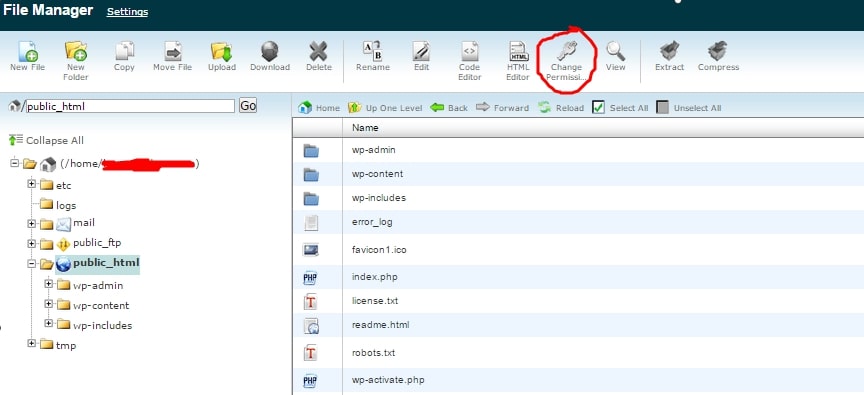Image resolution: width=864 pixels, height=395 pixels.
Task: Click the wp-activate.php PHP icon
Action: (310, 381)
